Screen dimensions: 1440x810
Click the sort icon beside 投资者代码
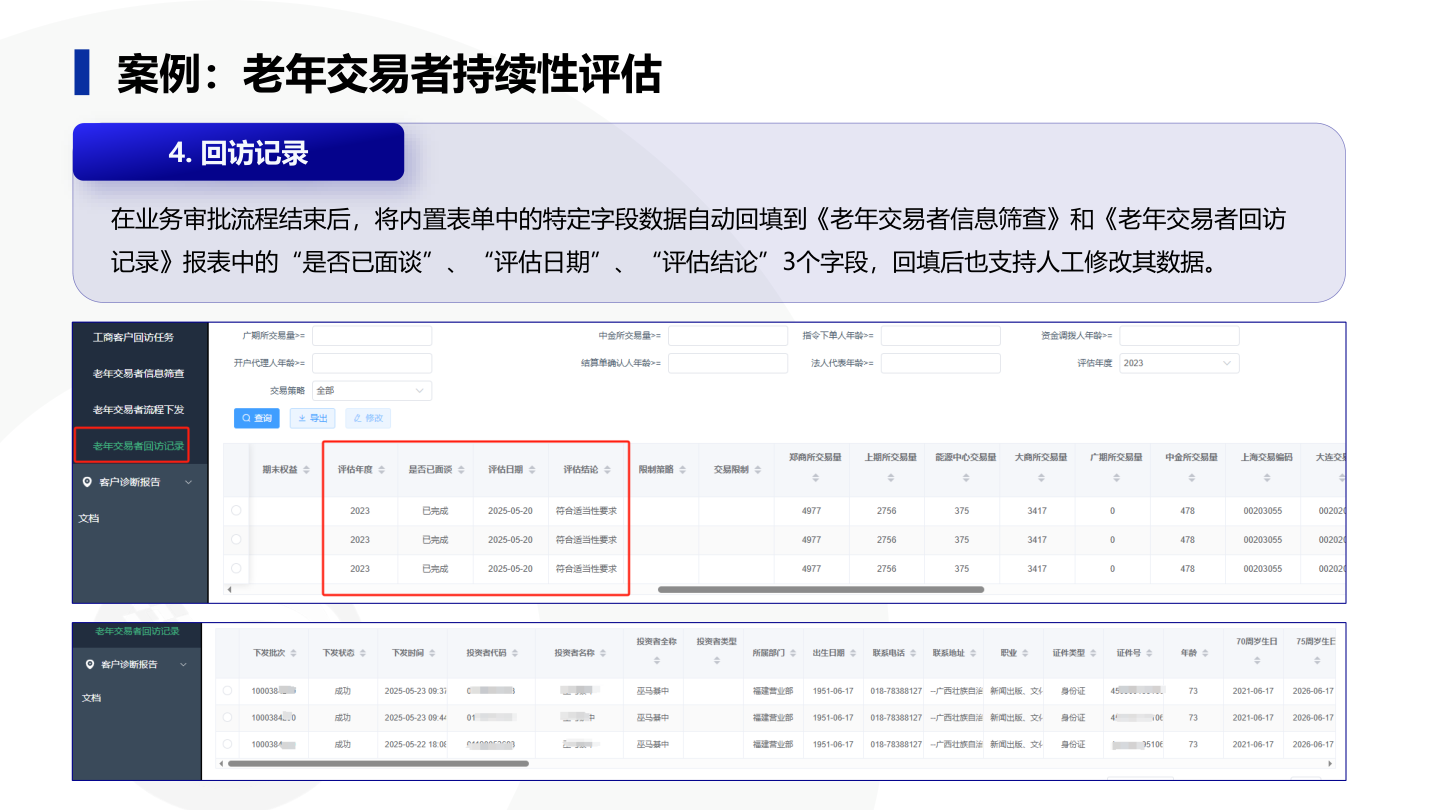(x=515, y=653)
